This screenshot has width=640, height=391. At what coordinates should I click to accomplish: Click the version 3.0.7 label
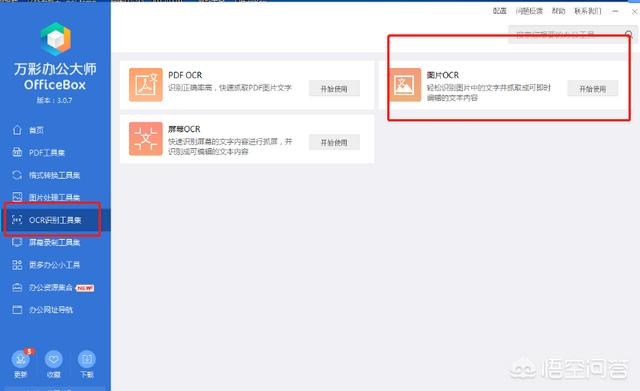click(x=54, y=100)
